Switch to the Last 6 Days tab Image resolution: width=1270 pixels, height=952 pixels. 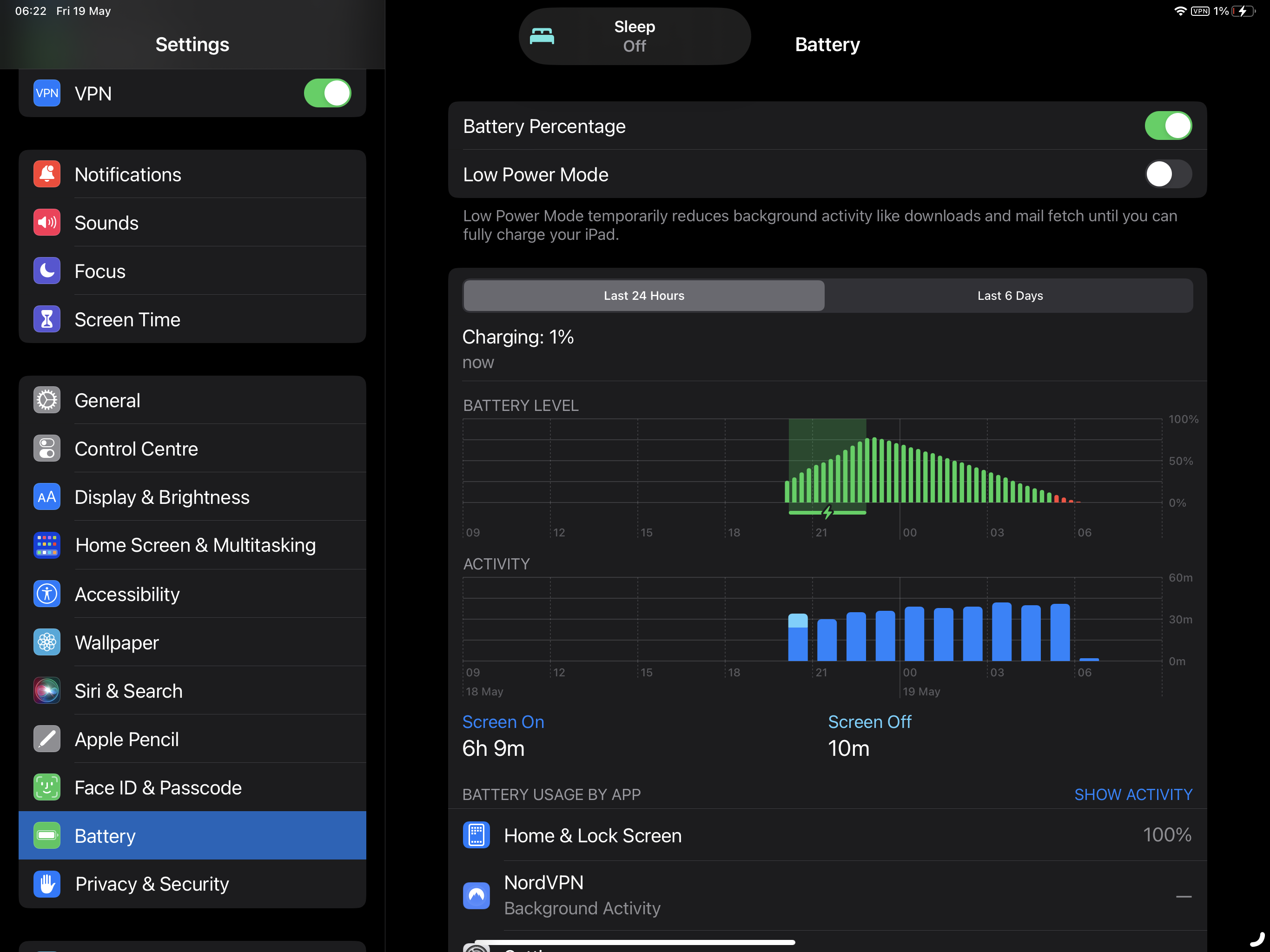pos(1010,295)
